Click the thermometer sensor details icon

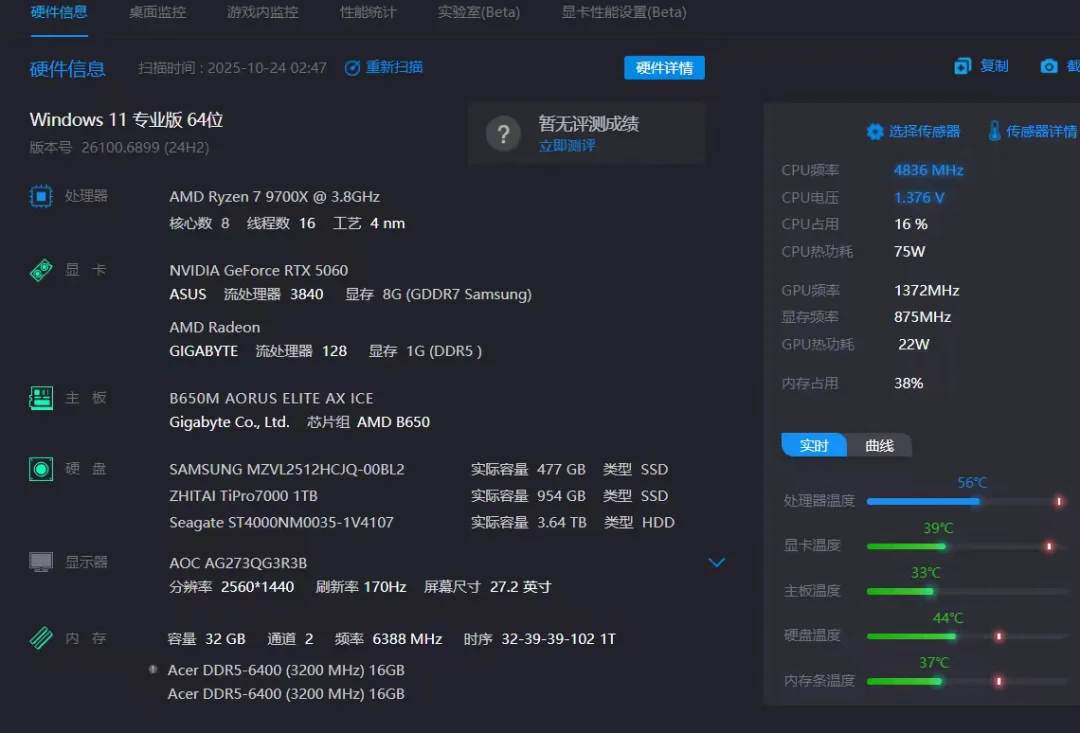pyautogui.click(x=994, y=131)
